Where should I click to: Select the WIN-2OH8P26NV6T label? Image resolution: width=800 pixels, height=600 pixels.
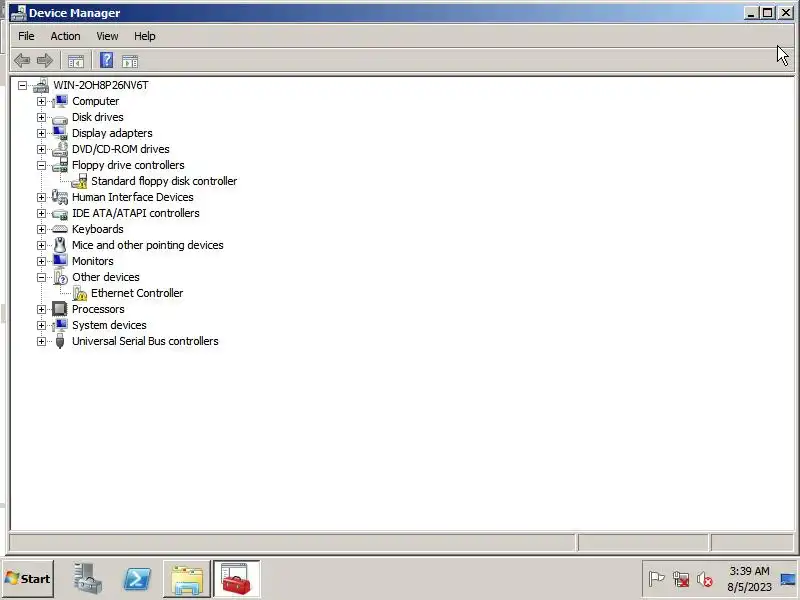point(101,85)
